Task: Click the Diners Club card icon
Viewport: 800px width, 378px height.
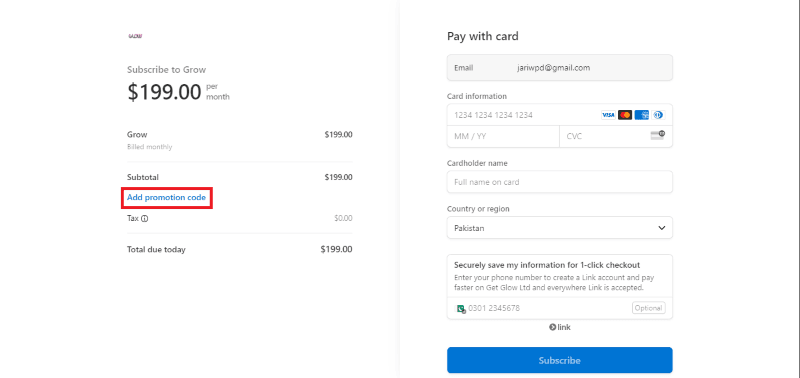Action: (658, 115)
